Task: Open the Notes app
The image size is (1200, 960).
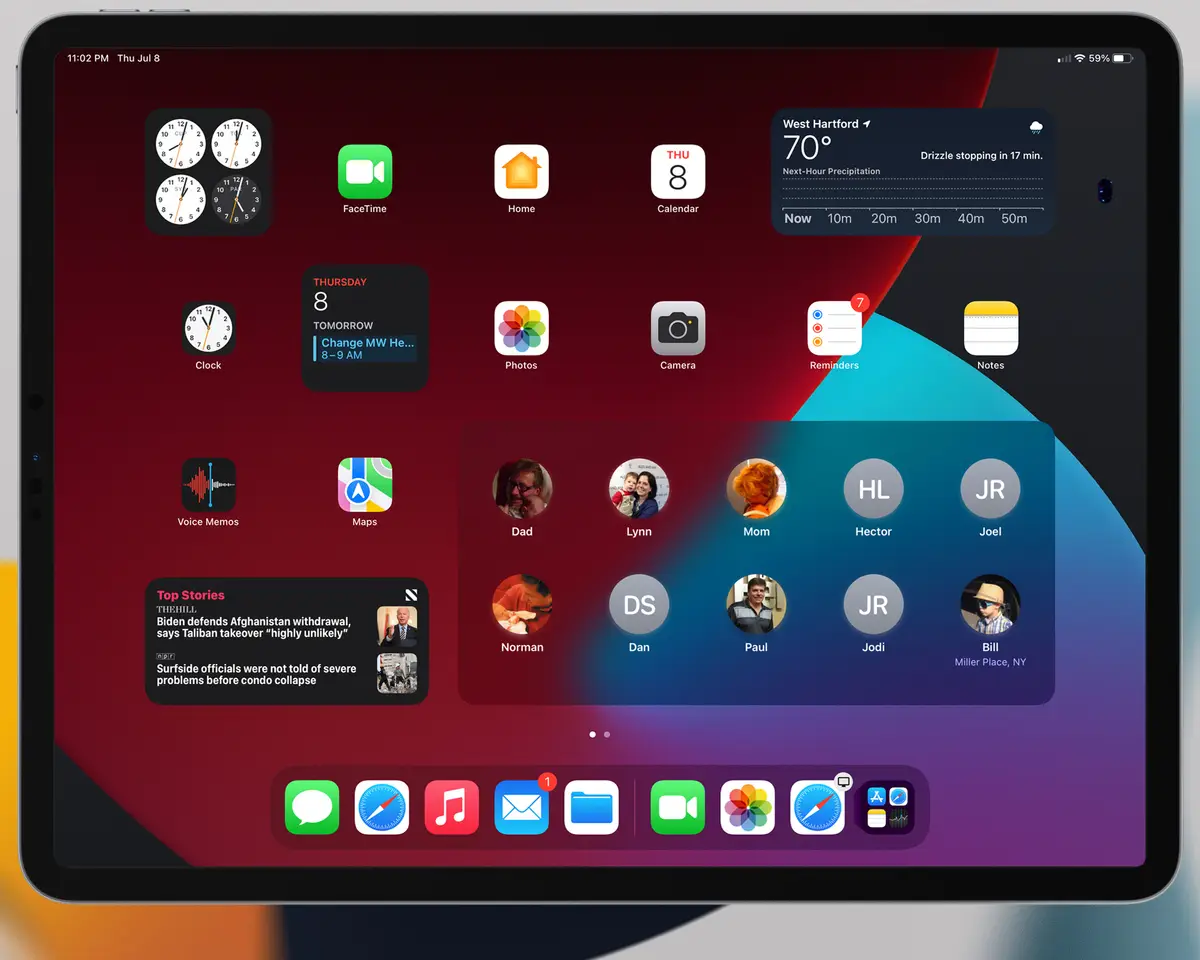Action: (x=991, y=328)
